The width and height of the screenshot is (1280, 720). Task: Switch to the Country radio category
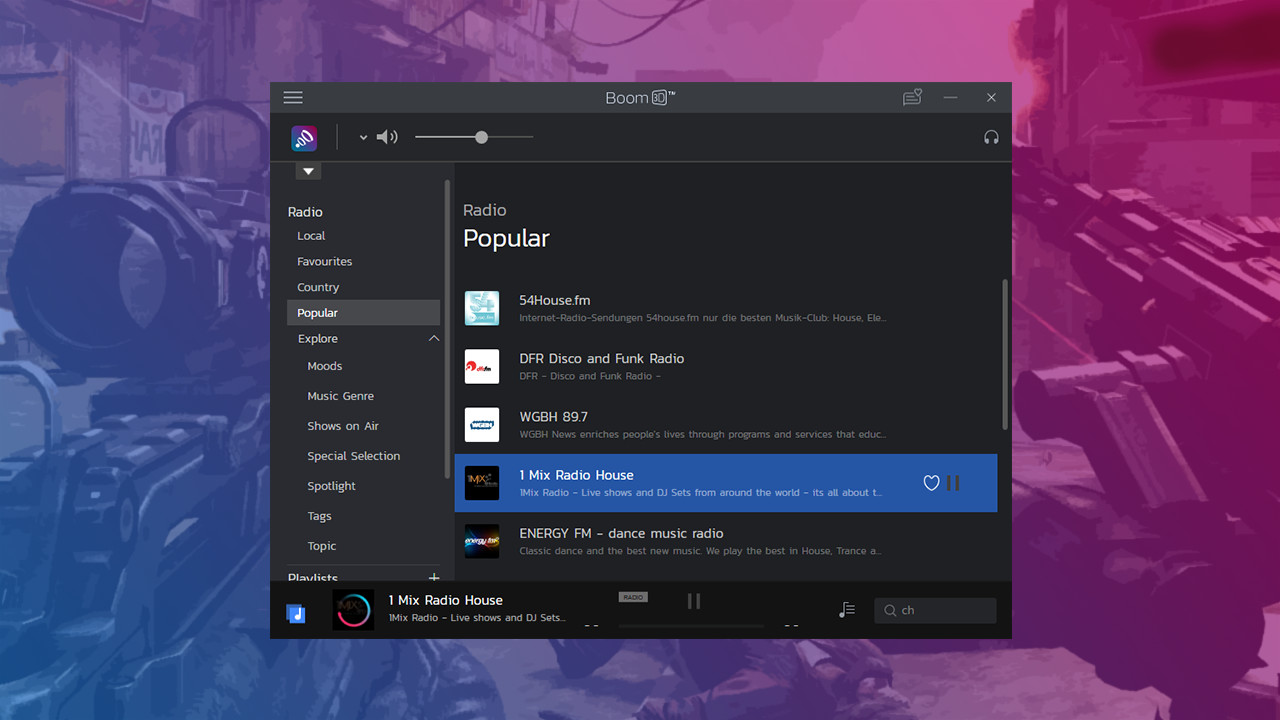(x=318, y=287)
